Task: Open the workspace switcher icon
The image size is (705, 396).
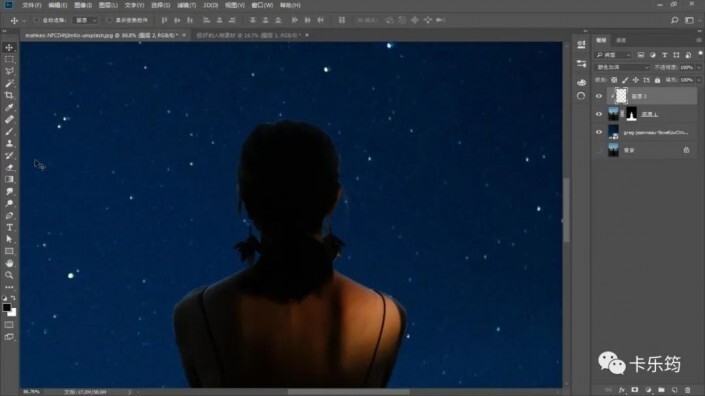Action: point(689,20)
